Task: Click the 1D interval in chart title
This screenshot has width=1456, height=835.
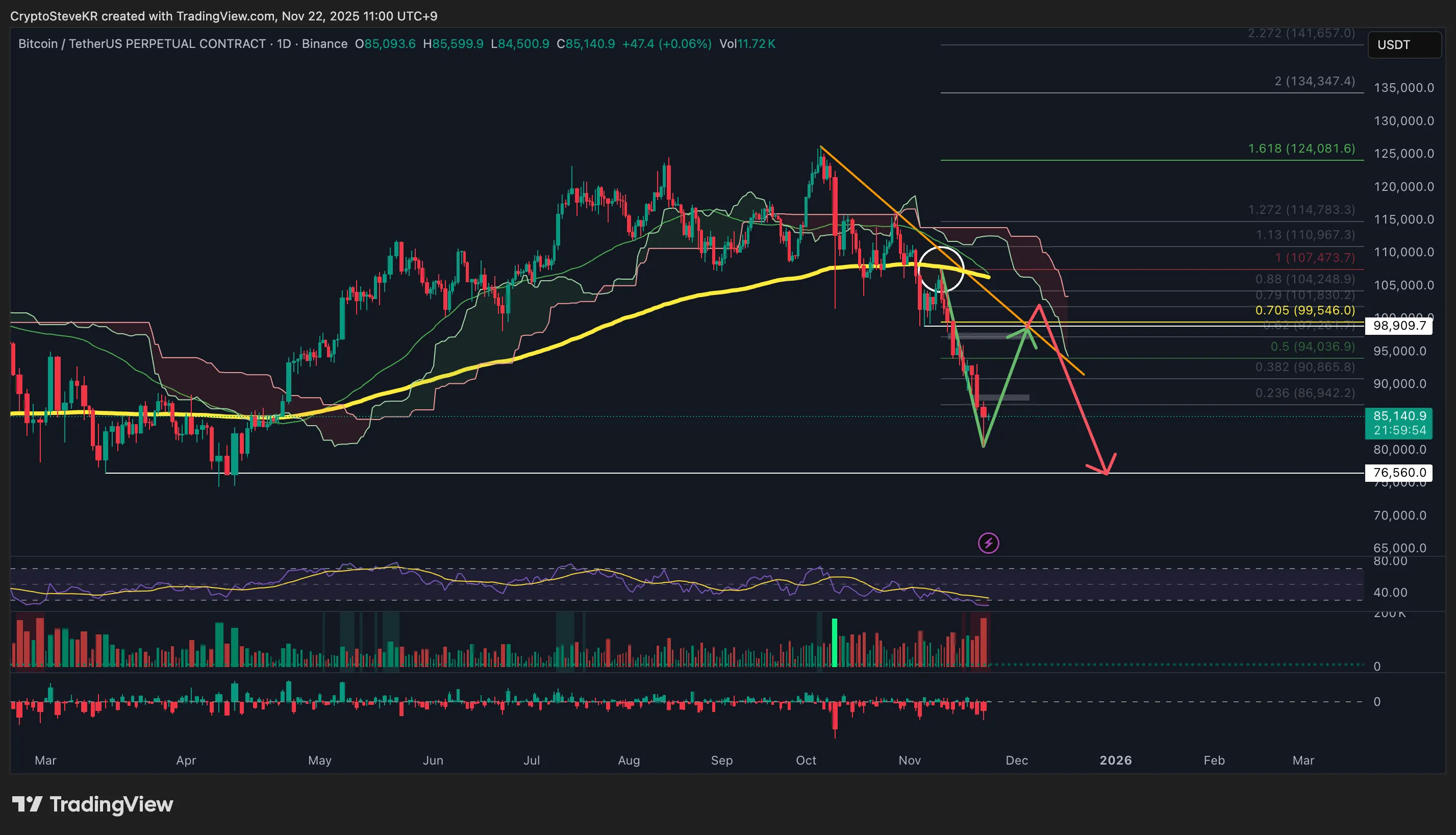Action: (x=284, y=43)
